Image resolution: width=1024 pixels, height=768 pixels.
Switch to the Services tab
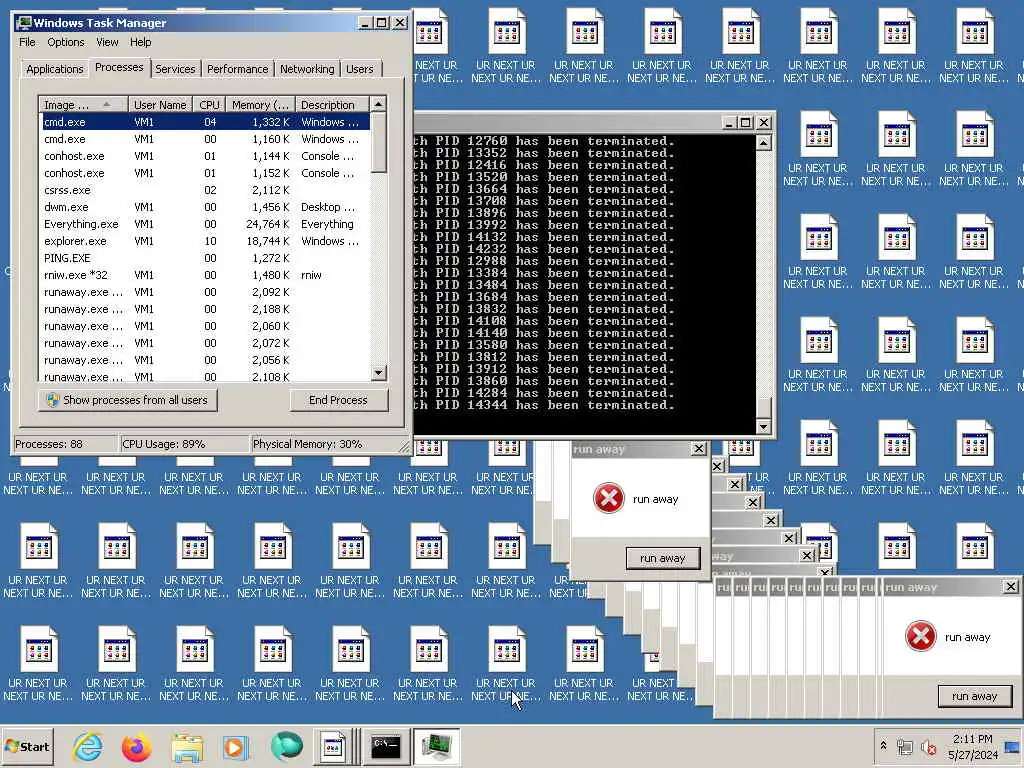(175, 69)
